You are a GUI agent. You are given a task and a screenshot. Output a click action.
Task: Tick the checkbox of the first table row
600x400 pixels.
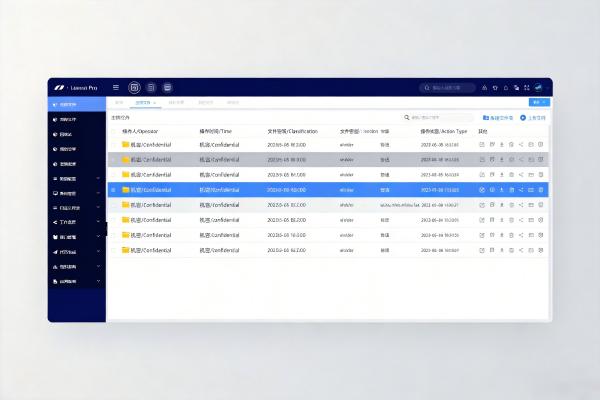(x=114, y=145)
